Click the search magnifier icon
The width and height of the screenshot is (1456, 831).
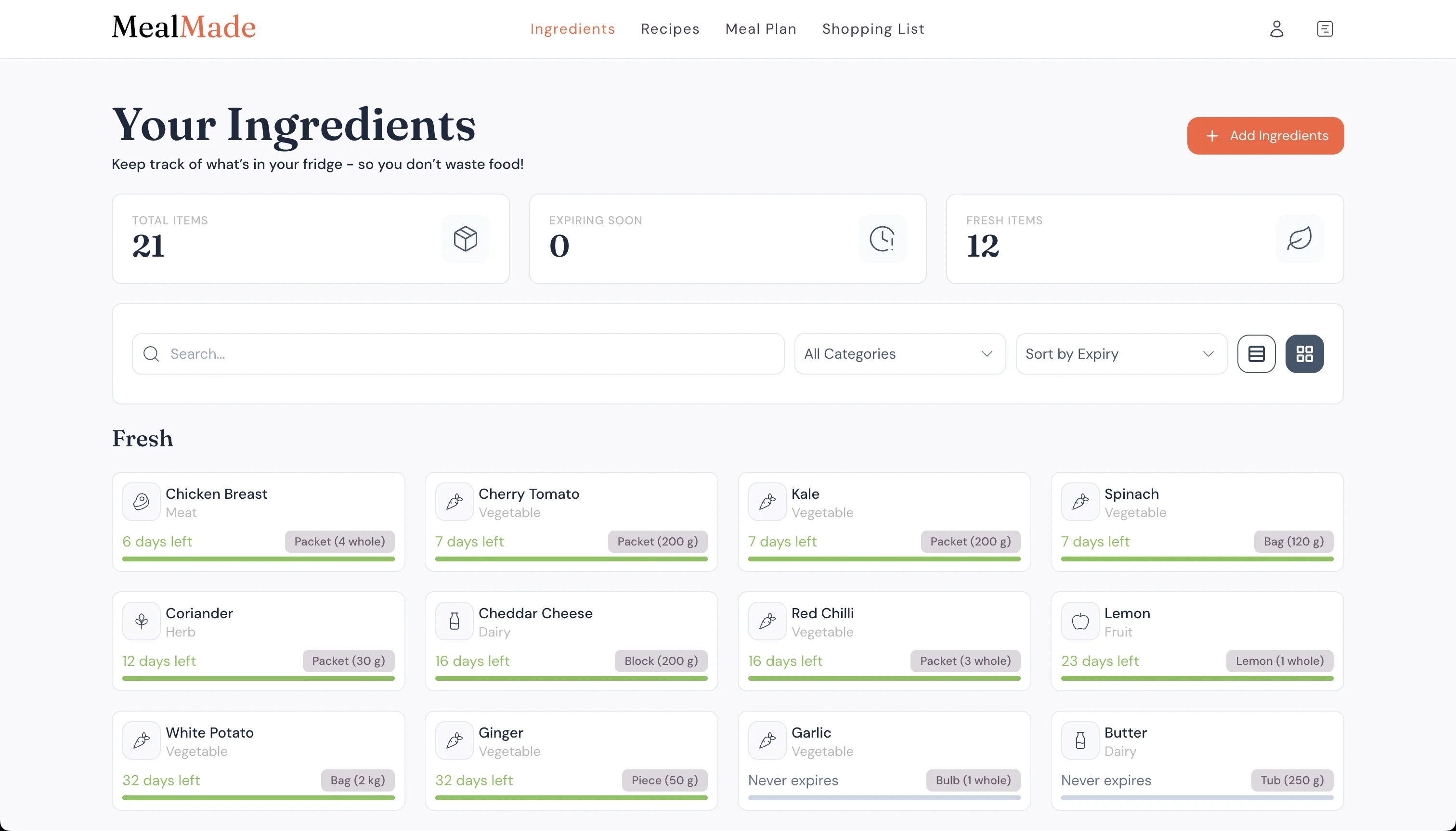(x=151, y=354)
